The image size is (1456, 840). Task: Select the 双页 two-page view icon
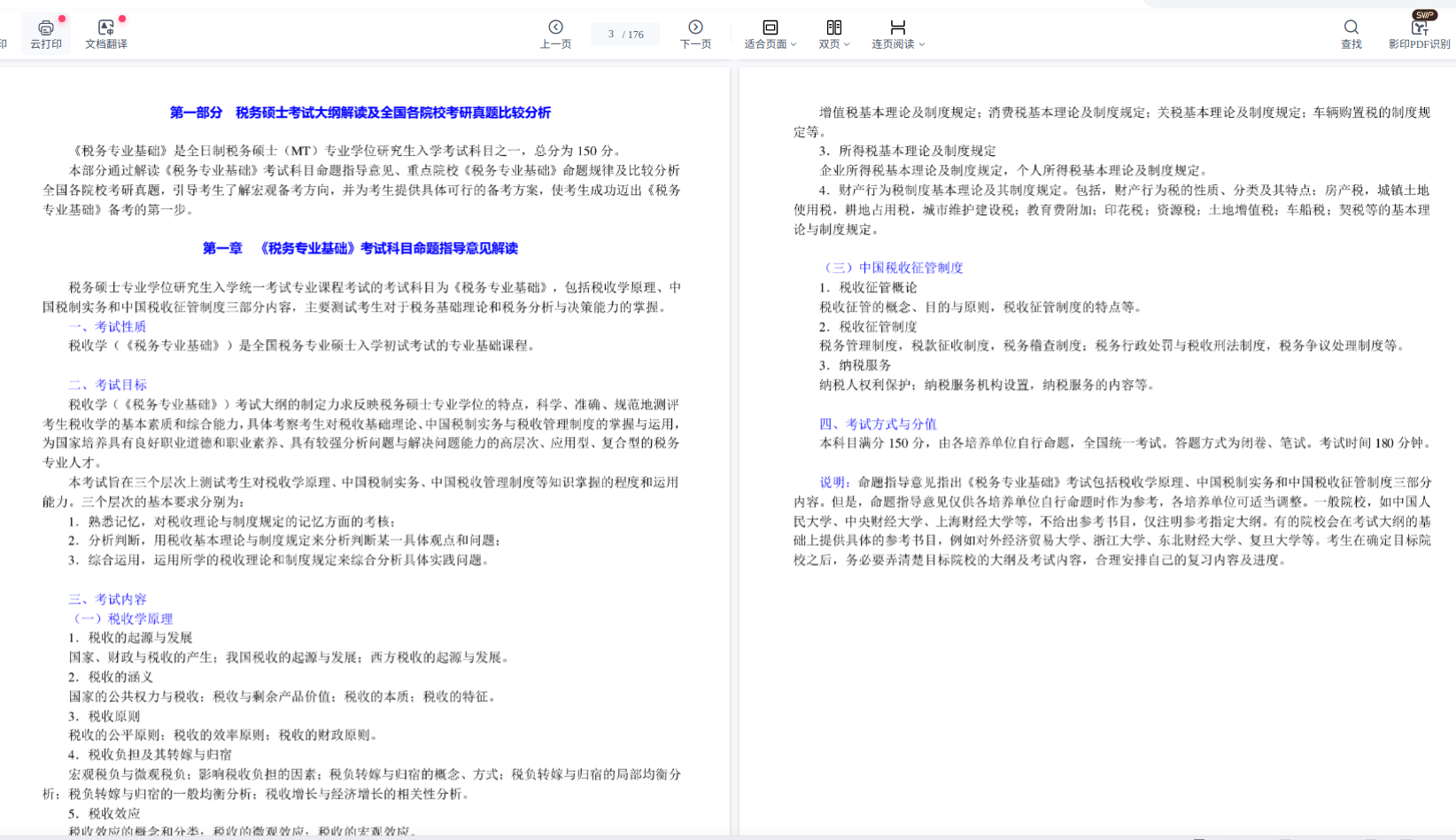pyautogui.click(x=833, y=27)
